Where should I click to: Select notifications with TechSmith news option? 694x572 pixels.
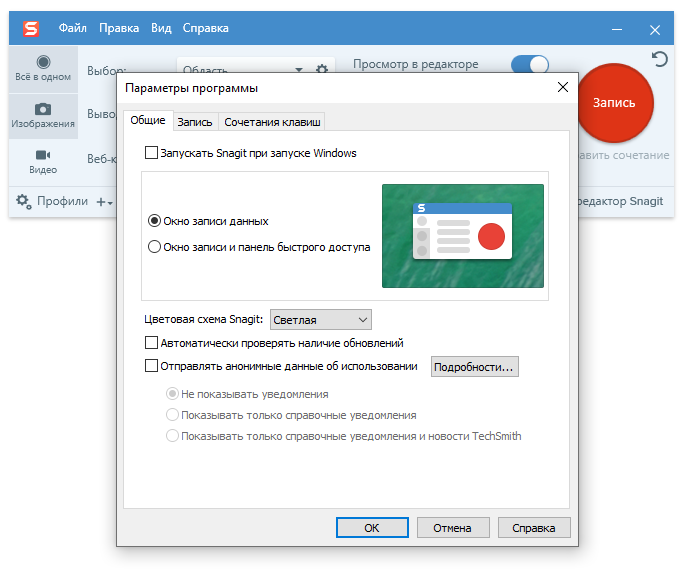172,436
